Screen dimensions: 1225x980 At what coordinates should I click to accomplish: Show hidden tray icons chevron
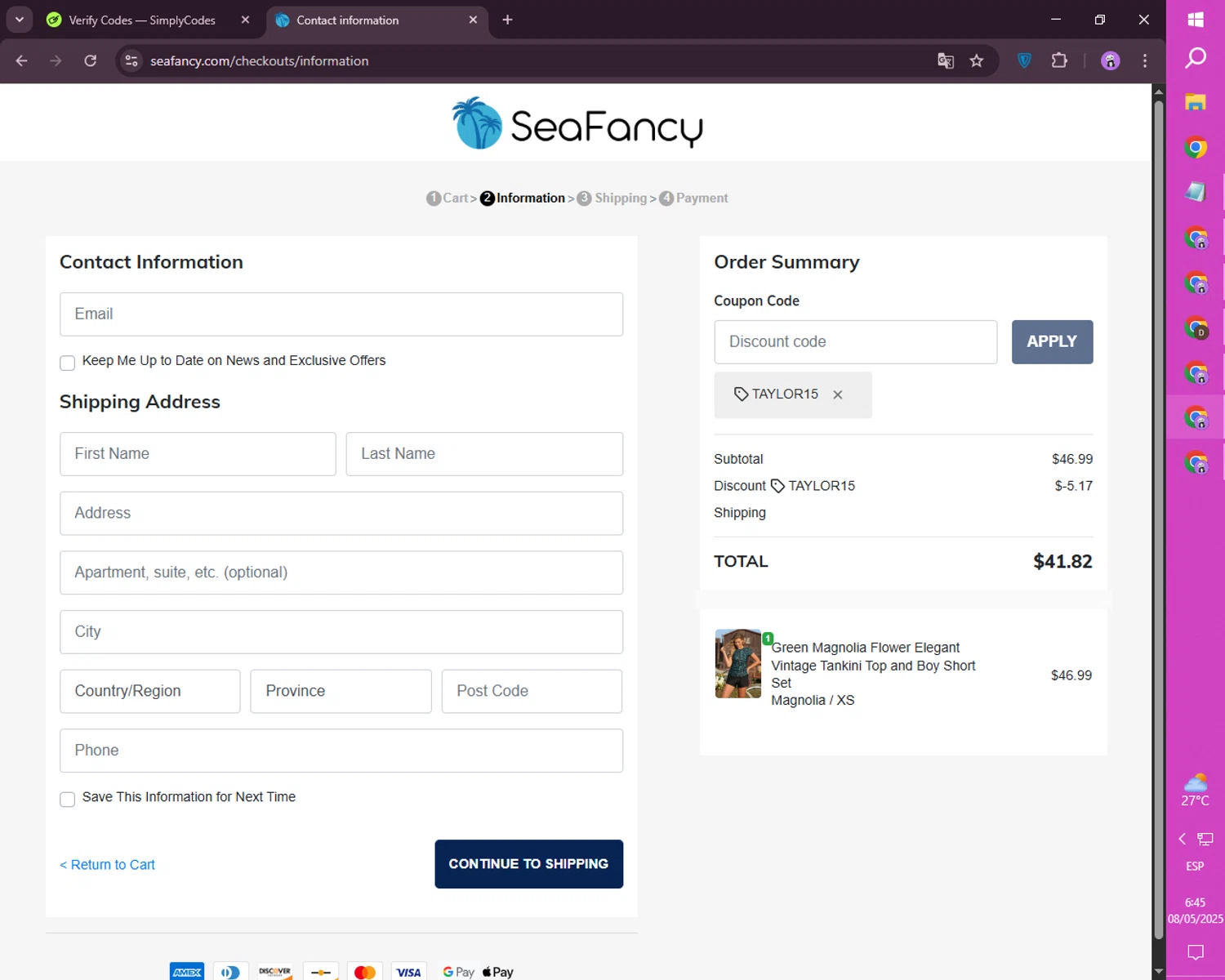click(1182, 839)
